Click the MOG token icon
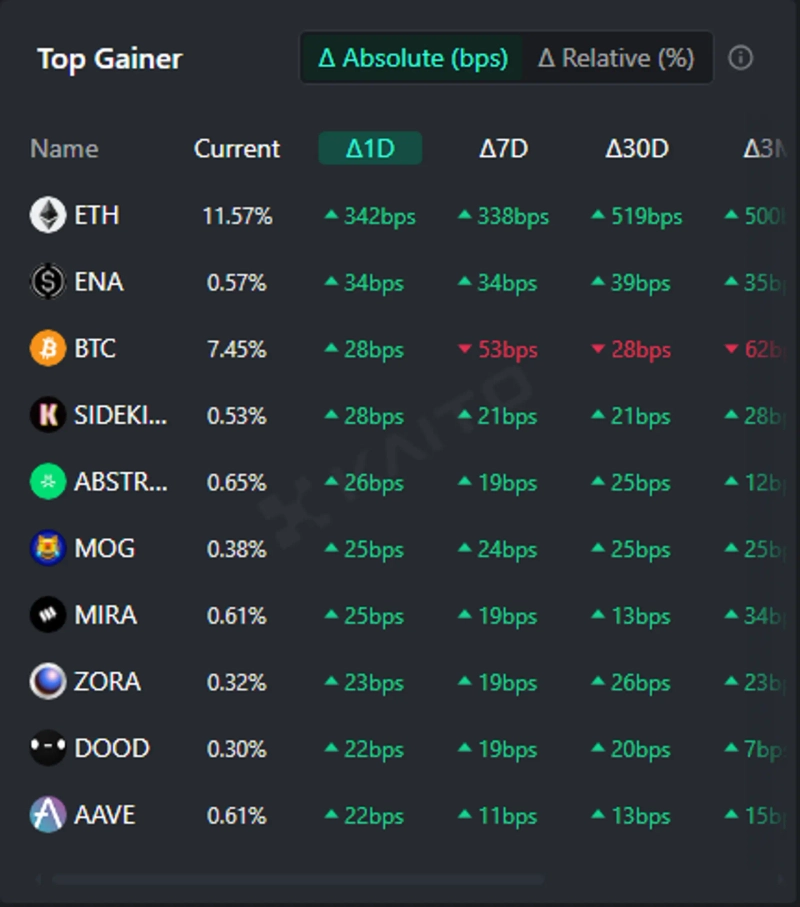The height and width of the screenshot is (907, 800). pos(47,549)
